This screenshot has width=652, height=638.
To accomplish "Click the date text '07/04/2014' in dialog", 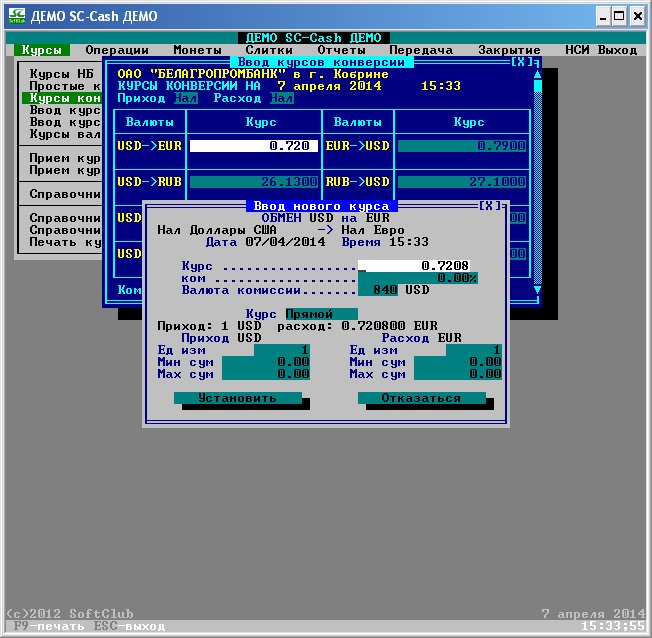I will (285, 242).
